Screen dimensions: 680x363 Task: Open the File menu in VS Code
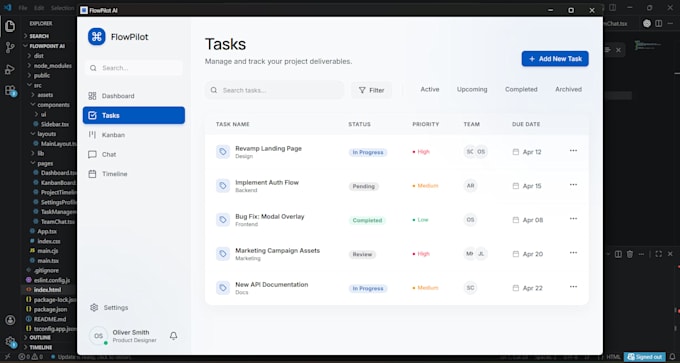pos(23,8)
